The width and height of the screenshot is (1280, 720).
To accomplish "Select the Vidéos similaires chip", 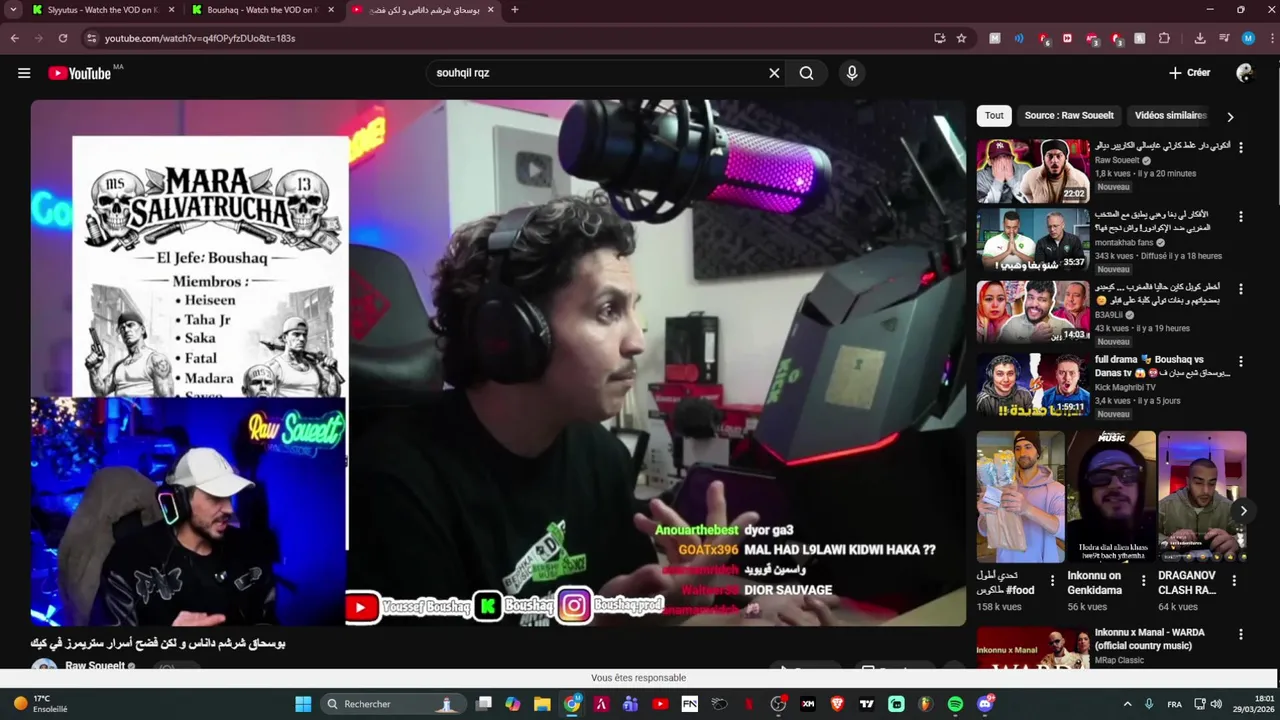I will pyautogui.click(x=1171, y=116).
